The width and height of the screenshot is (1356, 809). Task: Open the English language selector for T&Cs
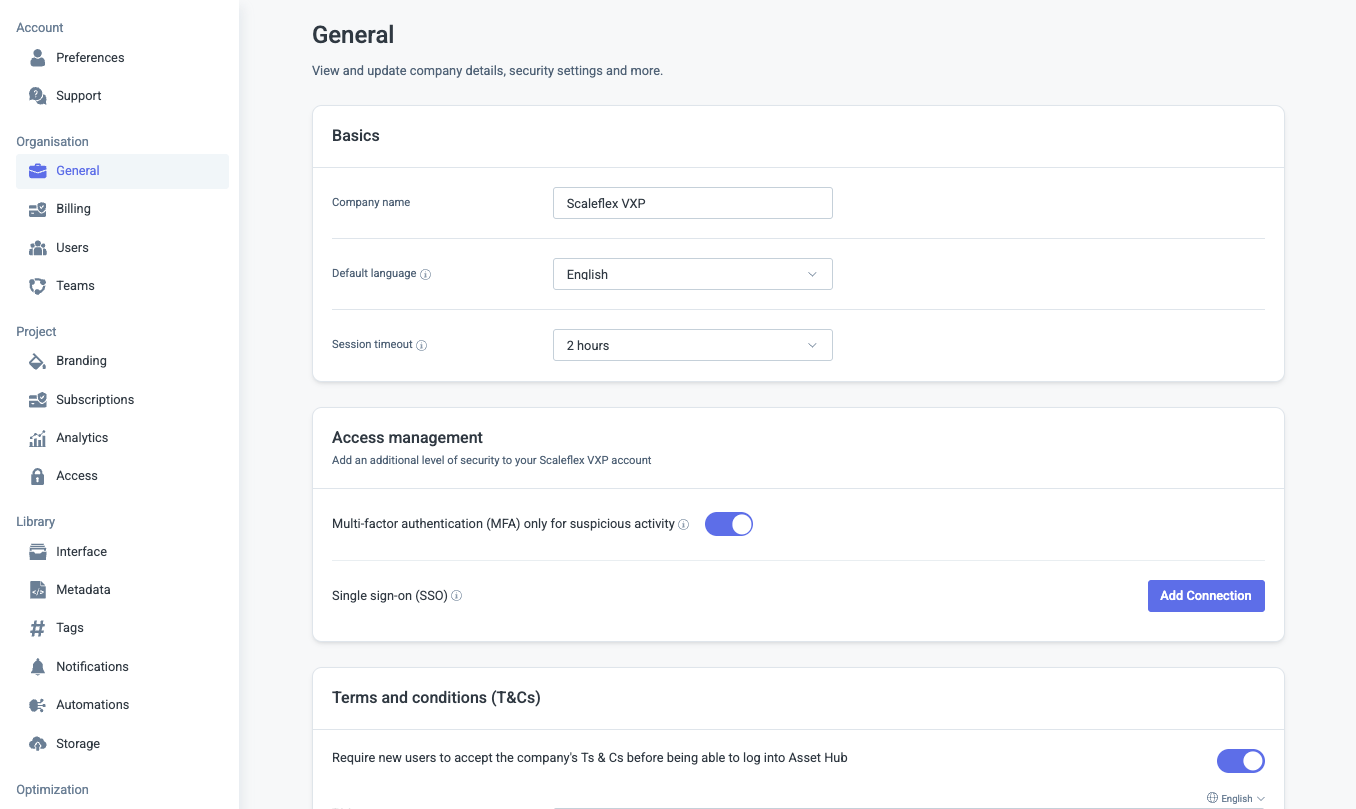[x=1236, y=798]
